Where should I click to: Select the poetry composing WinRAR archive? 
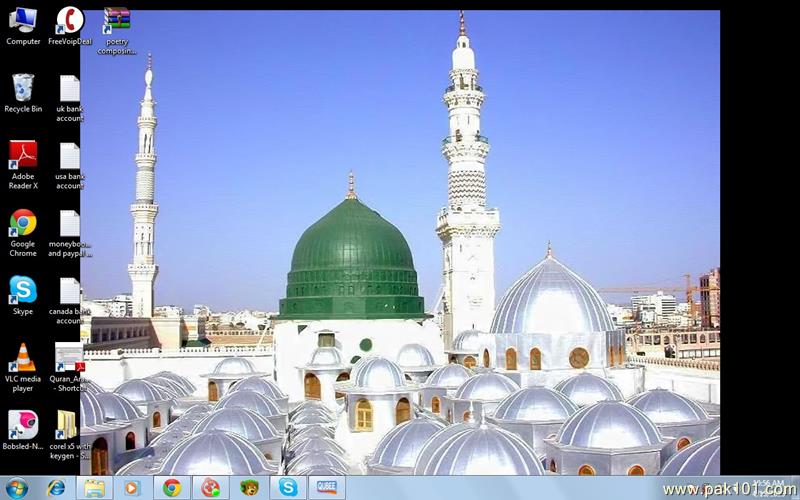[117, 21]
